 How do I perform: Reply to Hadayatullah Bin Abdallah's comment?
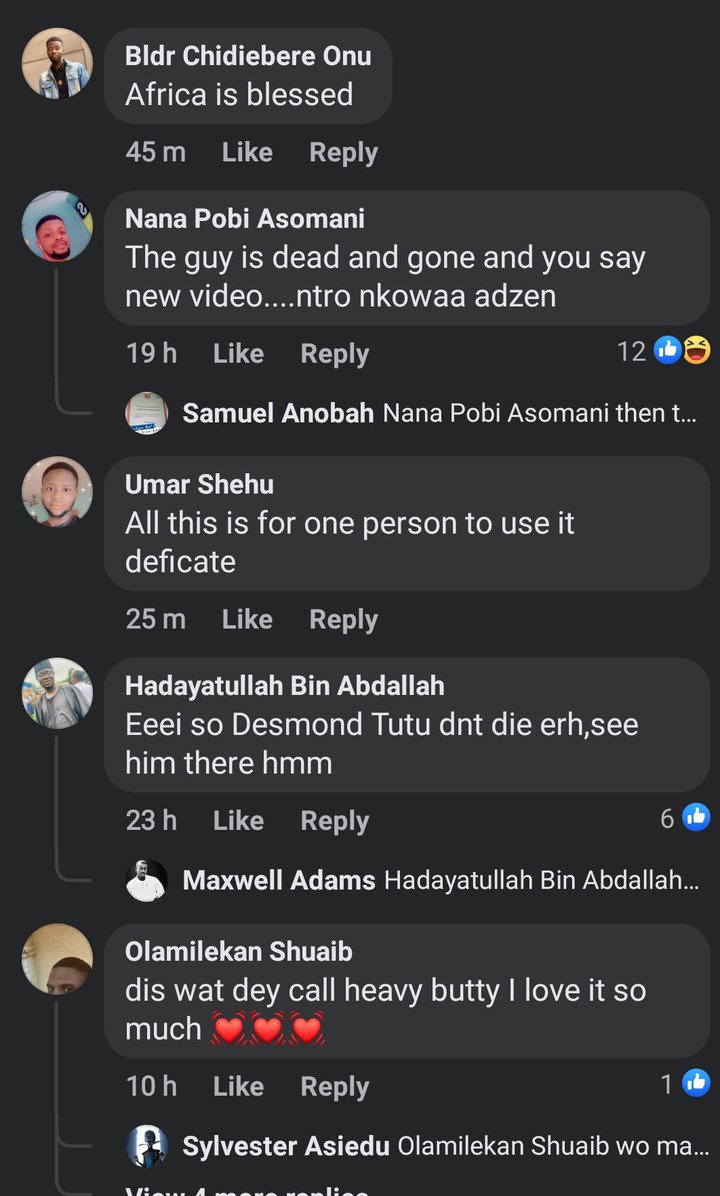335,820
